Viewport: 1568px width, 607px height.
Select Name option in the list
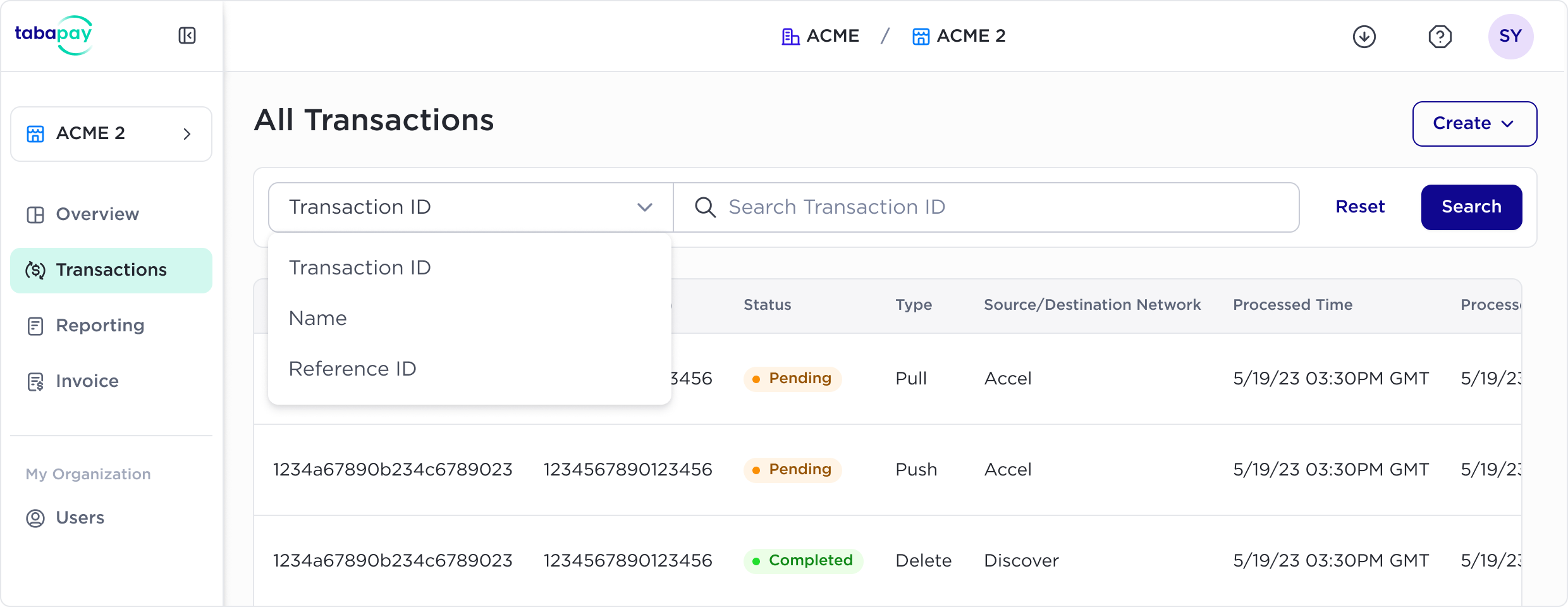point(469,318)
